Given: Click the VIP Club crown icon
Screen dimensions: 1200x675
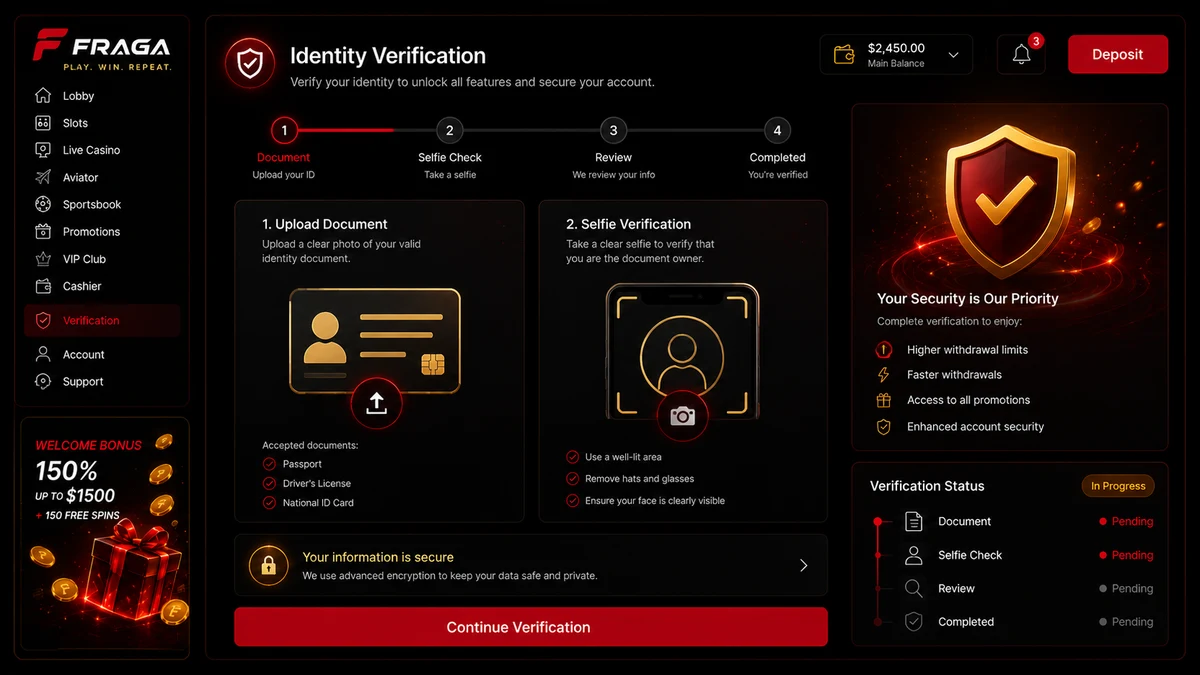Looking at the screenshot, I should pos(43,259).
